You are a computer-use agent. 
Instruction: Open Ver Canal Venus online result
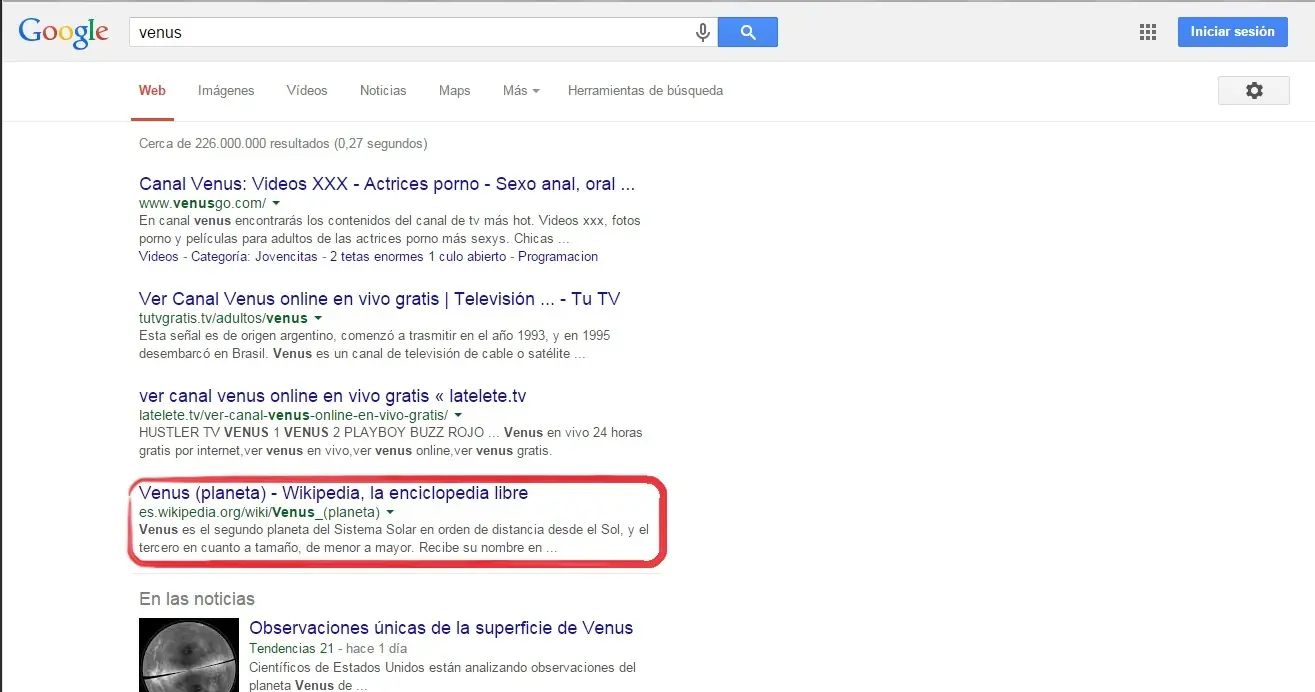(x=380, y=299)
